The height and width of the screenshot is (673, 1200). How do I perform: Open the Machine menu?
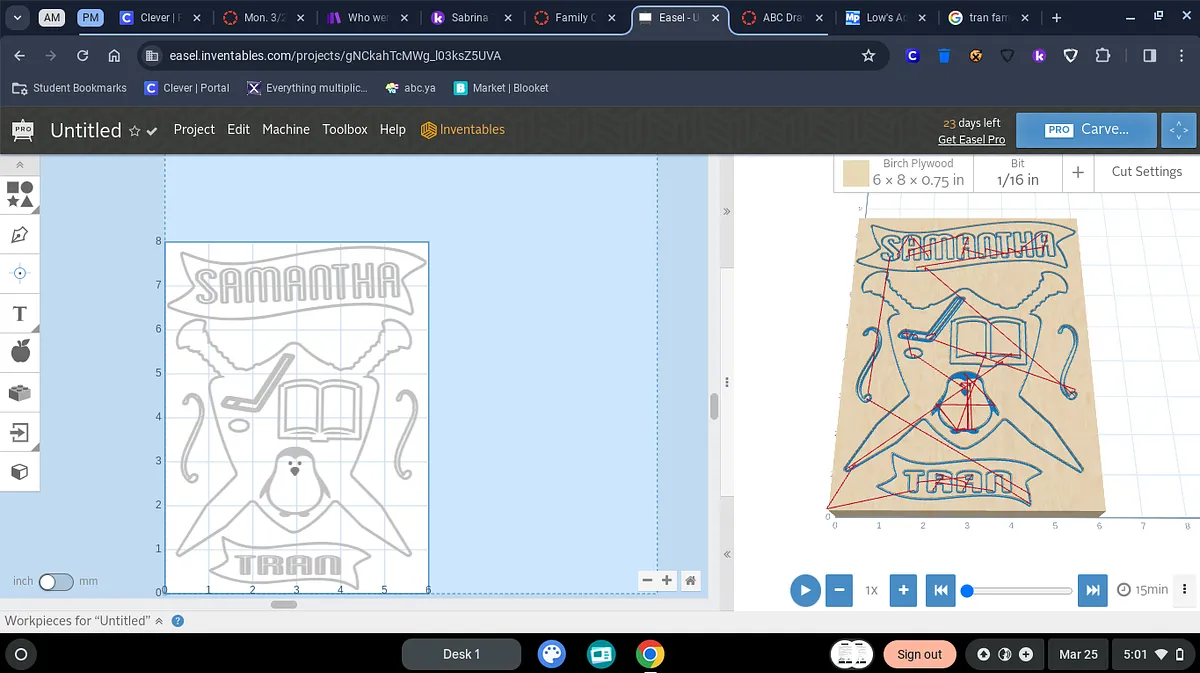pyautogui.click(x=286, y=129)
